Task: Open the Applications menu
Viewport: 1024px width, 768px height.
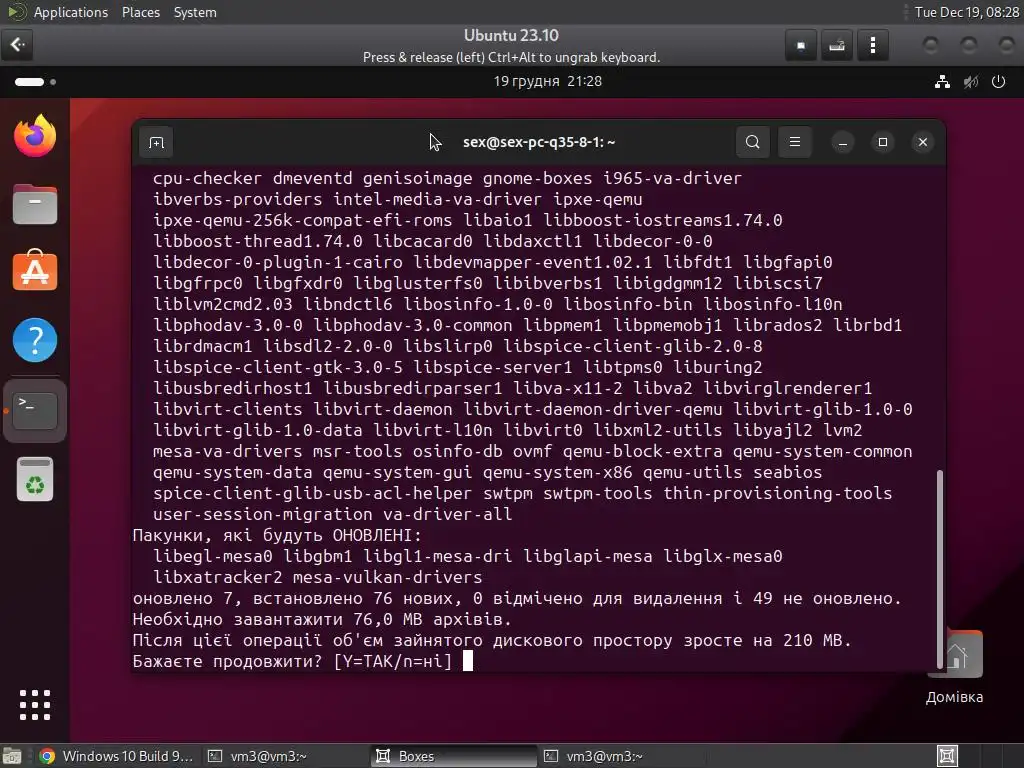Action: 71,12
